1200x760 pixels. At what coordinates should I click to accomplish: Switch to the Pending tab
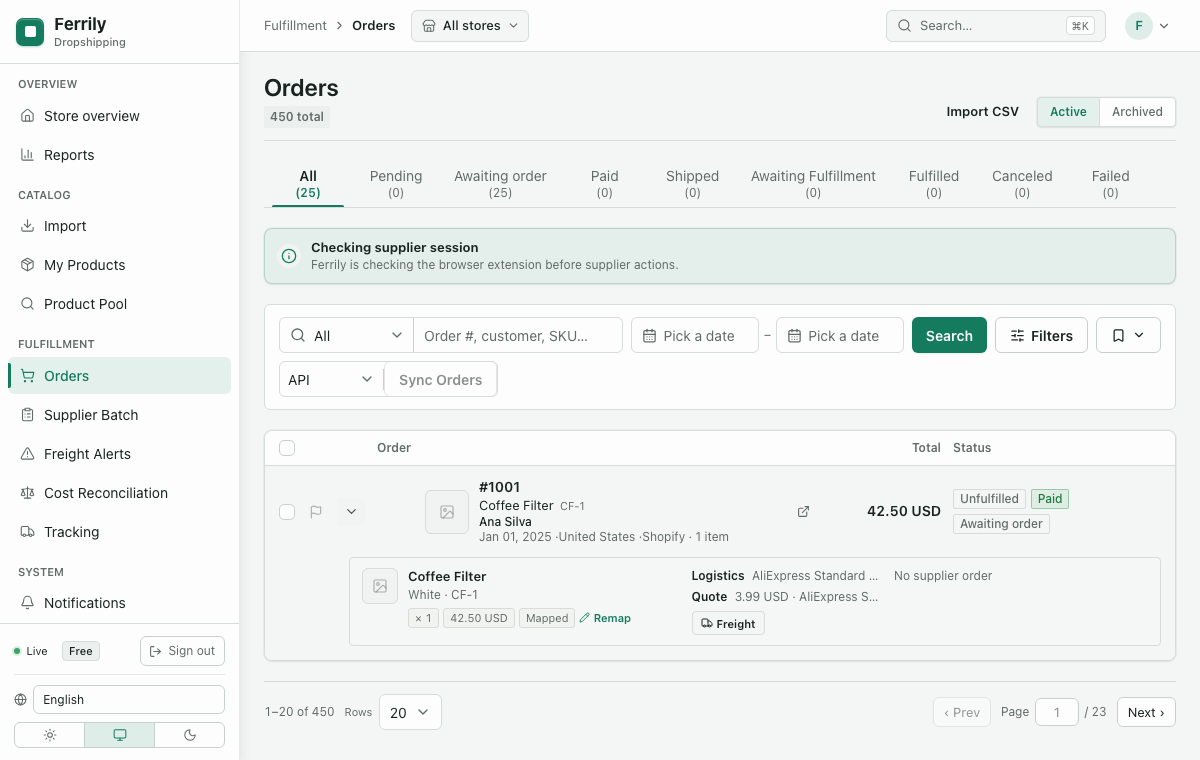pos(396,184)
